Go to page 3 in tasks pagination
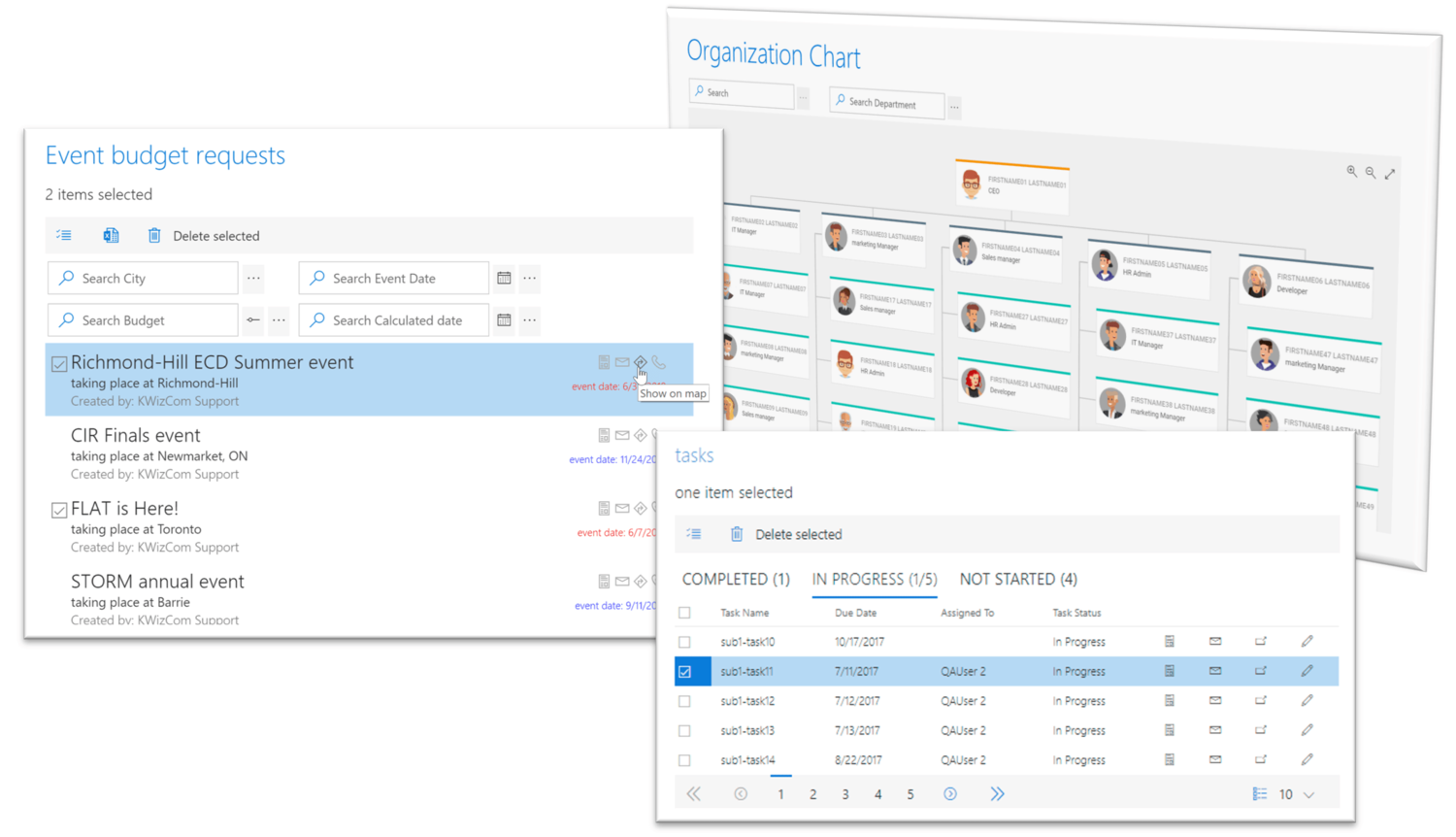1456x837 pixels. (845, 794)
